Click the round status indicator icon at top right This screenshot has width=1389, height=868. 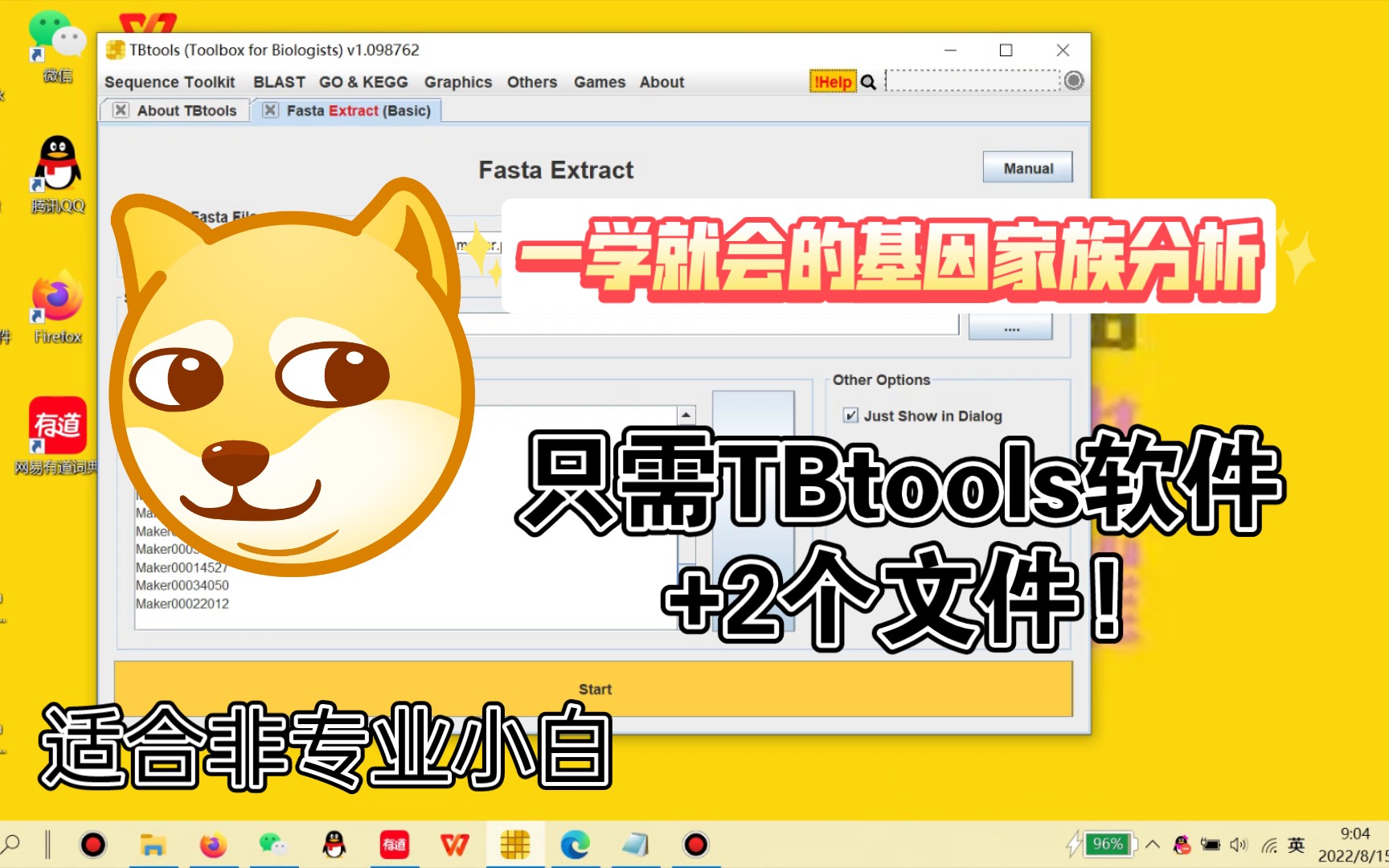[x=1074, y=80]
